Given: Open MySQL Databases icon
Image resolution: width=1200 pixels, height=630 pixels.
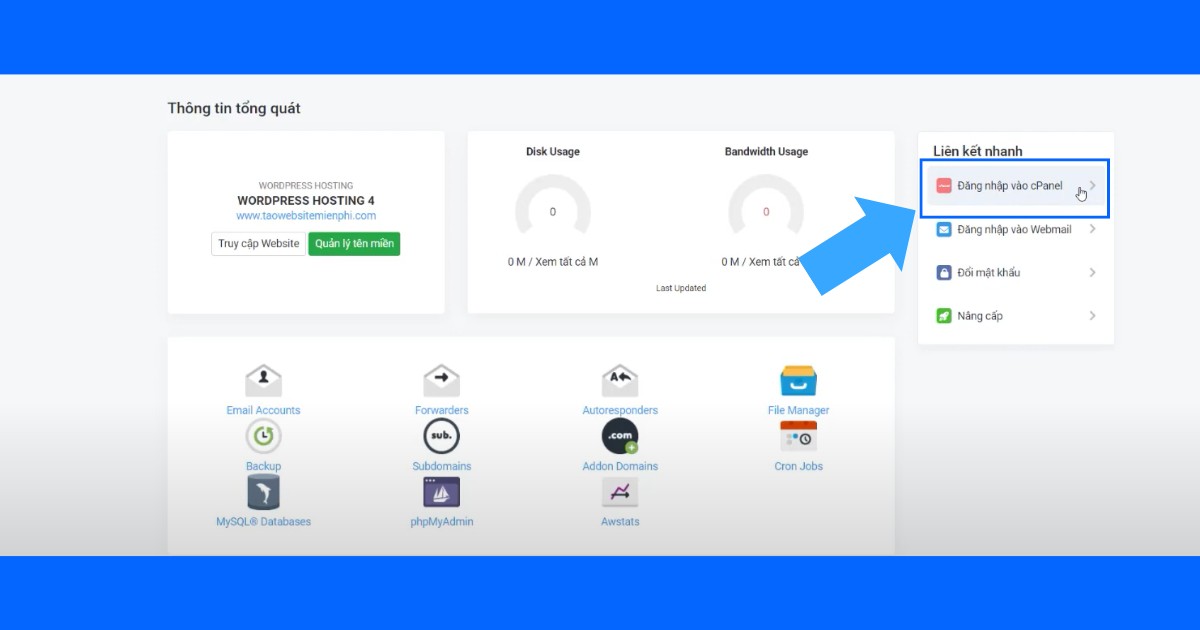Looking at the screenshot, I should [263, 492].
